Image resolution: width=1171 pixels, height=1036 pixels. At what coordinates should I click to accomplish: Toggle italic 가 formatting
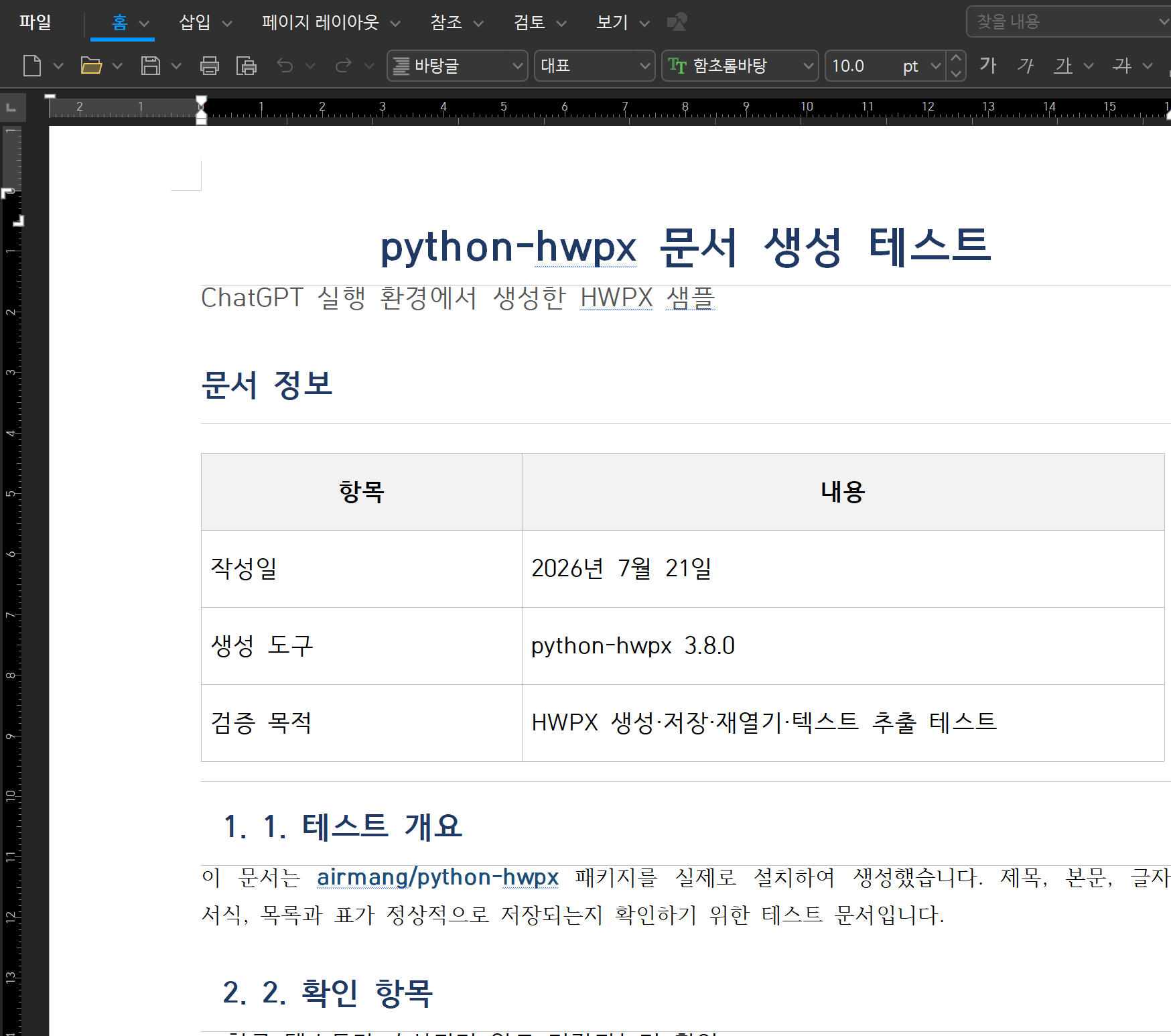point(1026,66)
